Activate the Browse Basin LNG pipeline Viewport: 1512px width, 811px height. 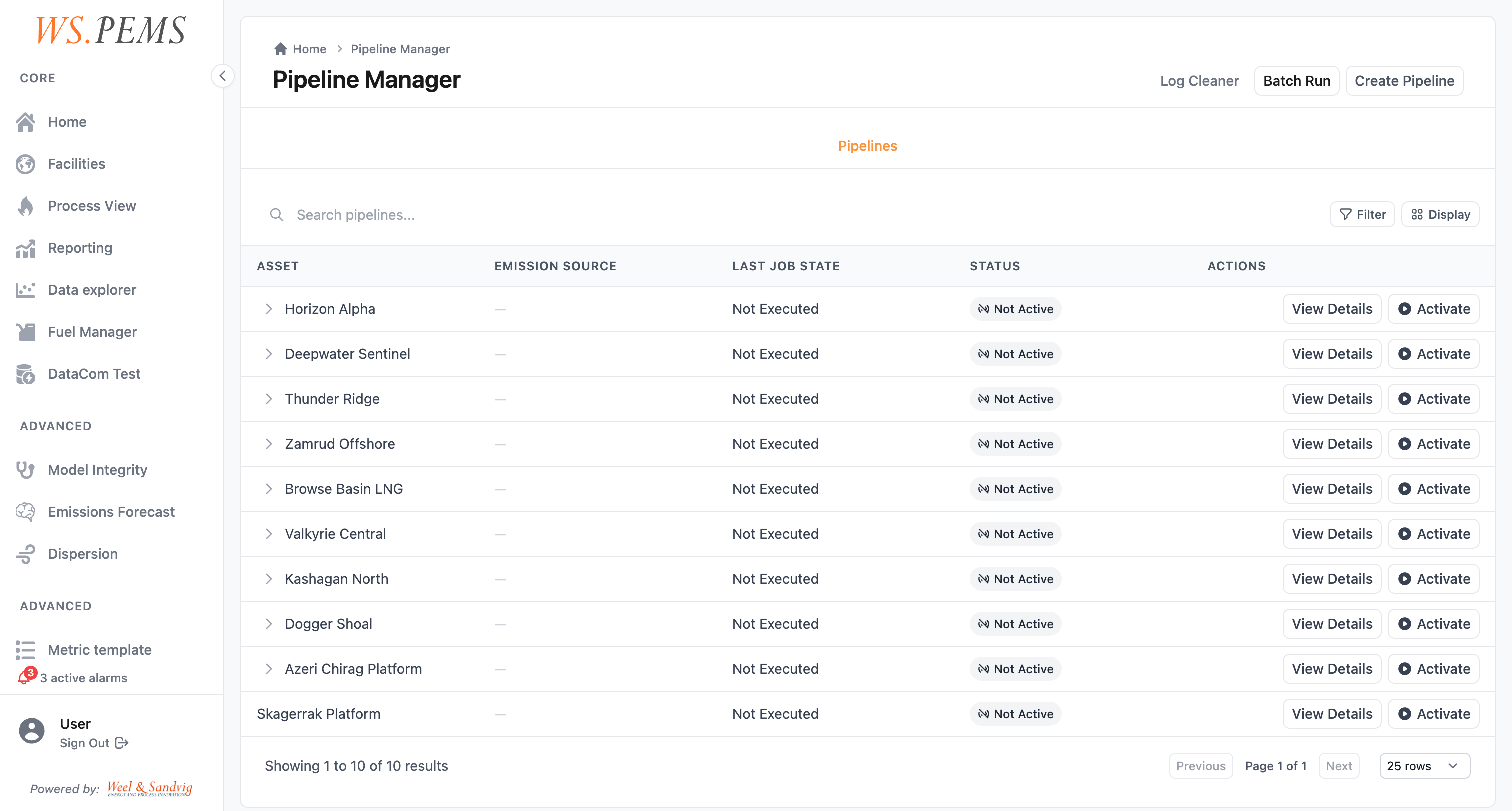(1433, 489)
